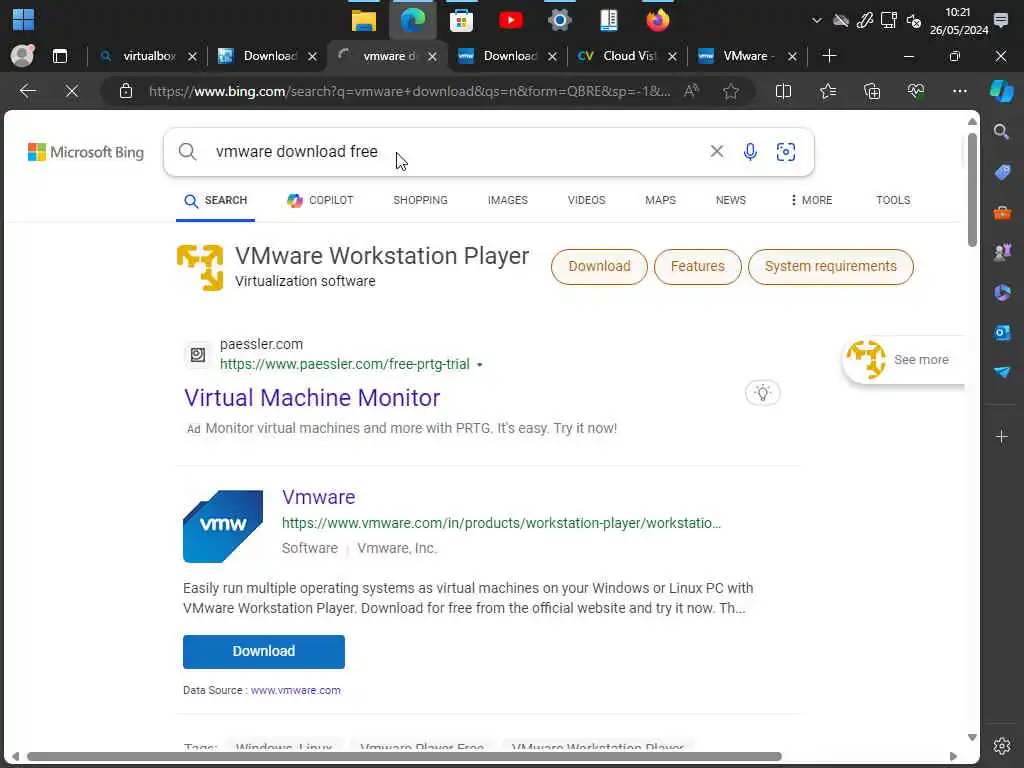Open the Edge profile avatar
The image size is (1024, 768).
pyautogui.click(x=22, y=56)
